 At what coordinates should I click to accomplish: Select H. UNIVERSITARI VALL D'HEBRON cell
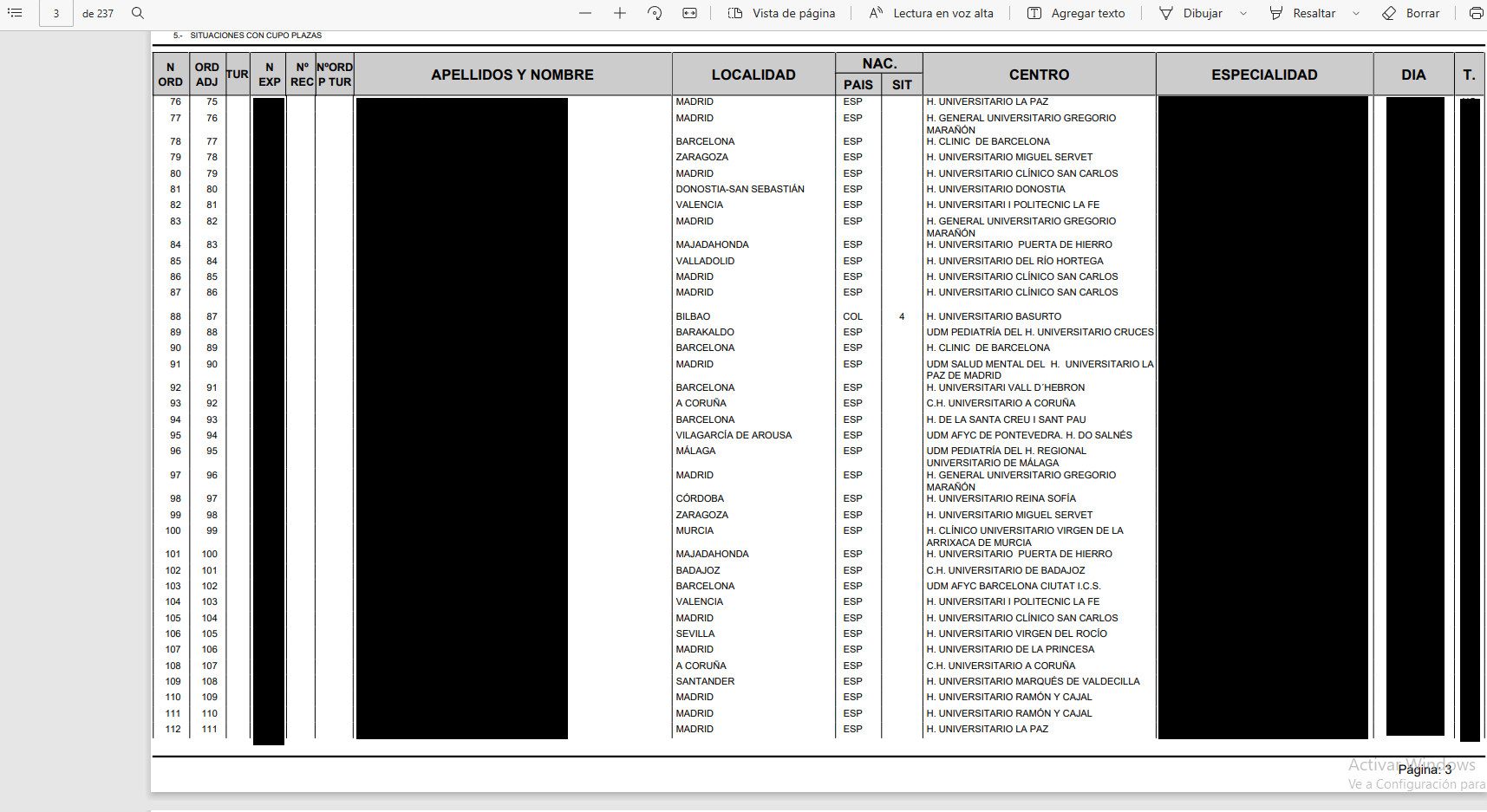click(1005, 387)
